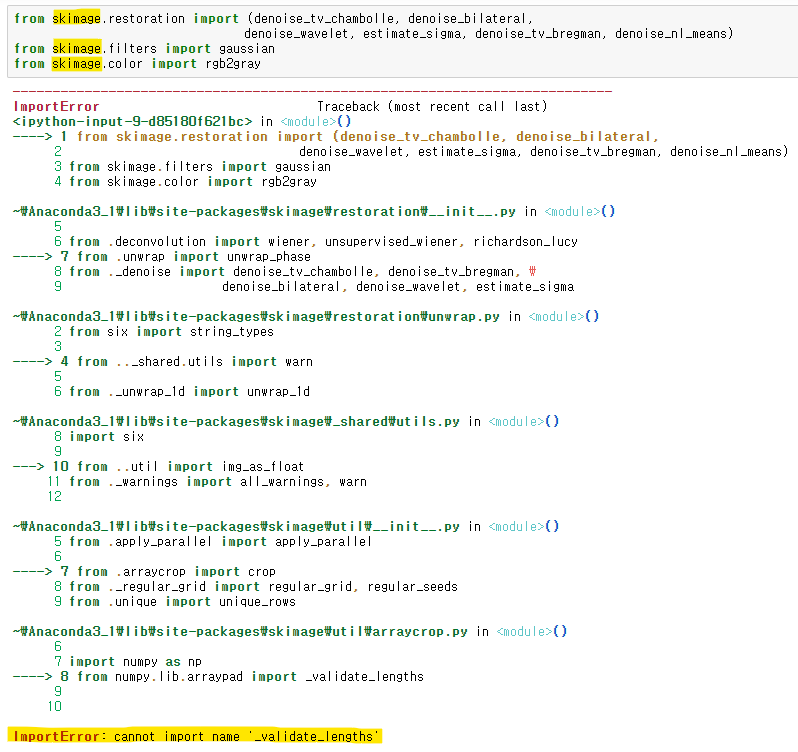Click 'from ..util import img_as_float' line
Image resolution: width=798 pixels, height=752 pixels.
point(190,467)
